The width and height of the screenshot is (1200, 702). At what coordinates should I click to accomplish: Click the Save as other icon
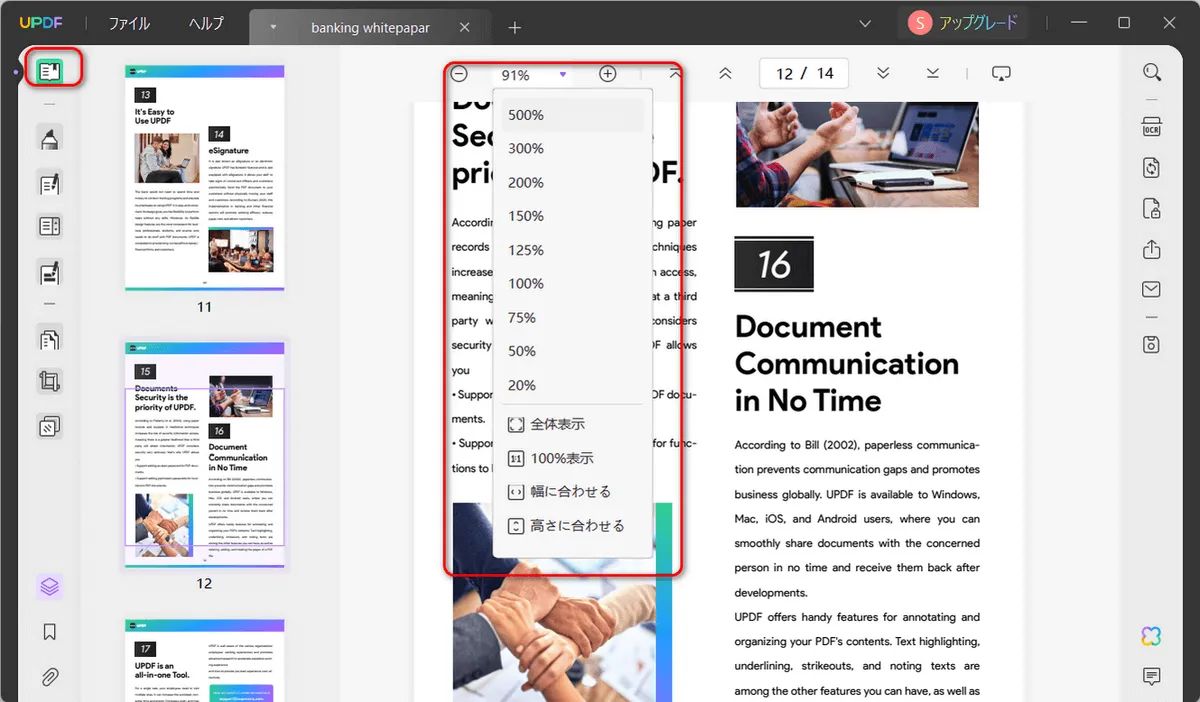(x=1152, y=344)
